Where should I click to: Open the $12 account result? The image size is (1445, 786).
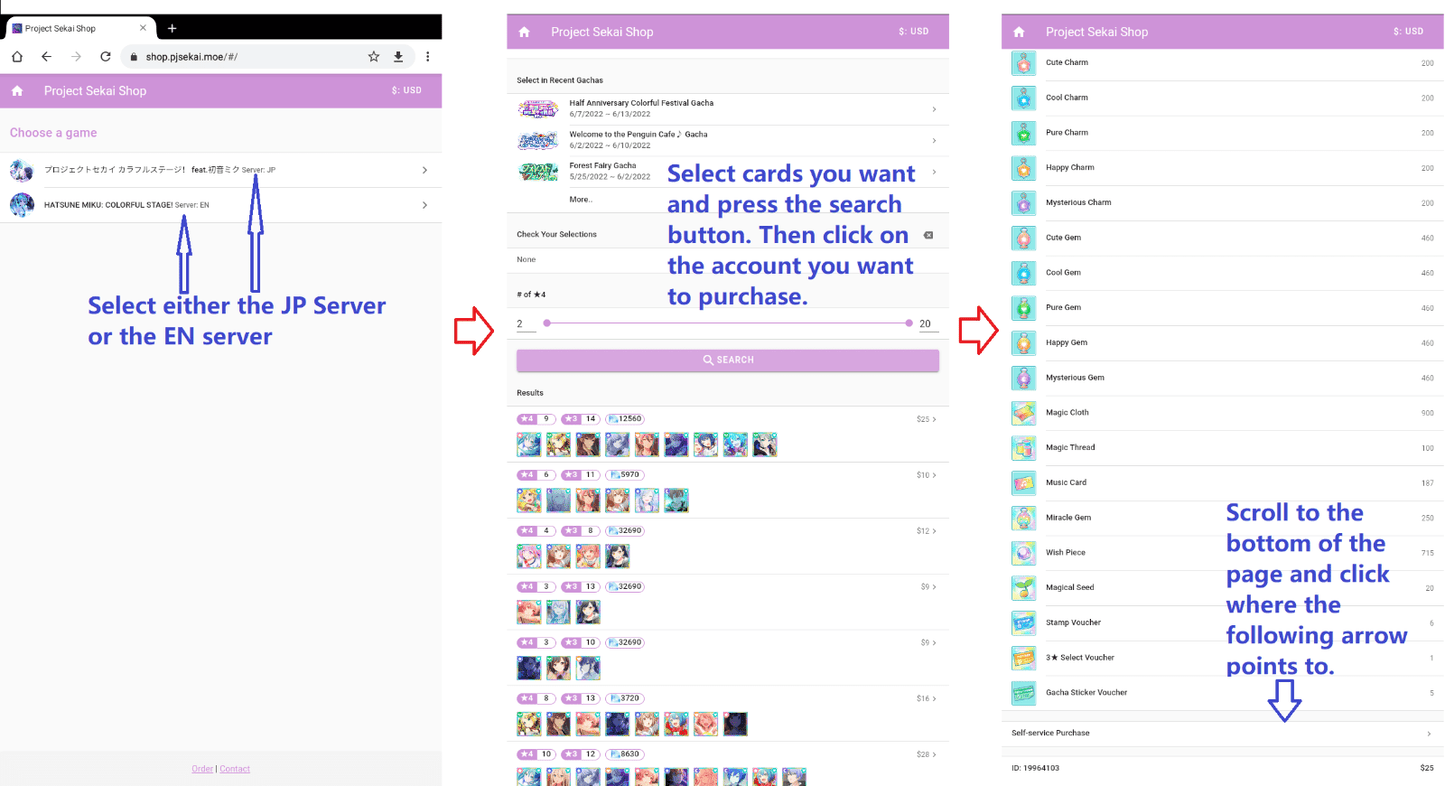tap(727, 546)
